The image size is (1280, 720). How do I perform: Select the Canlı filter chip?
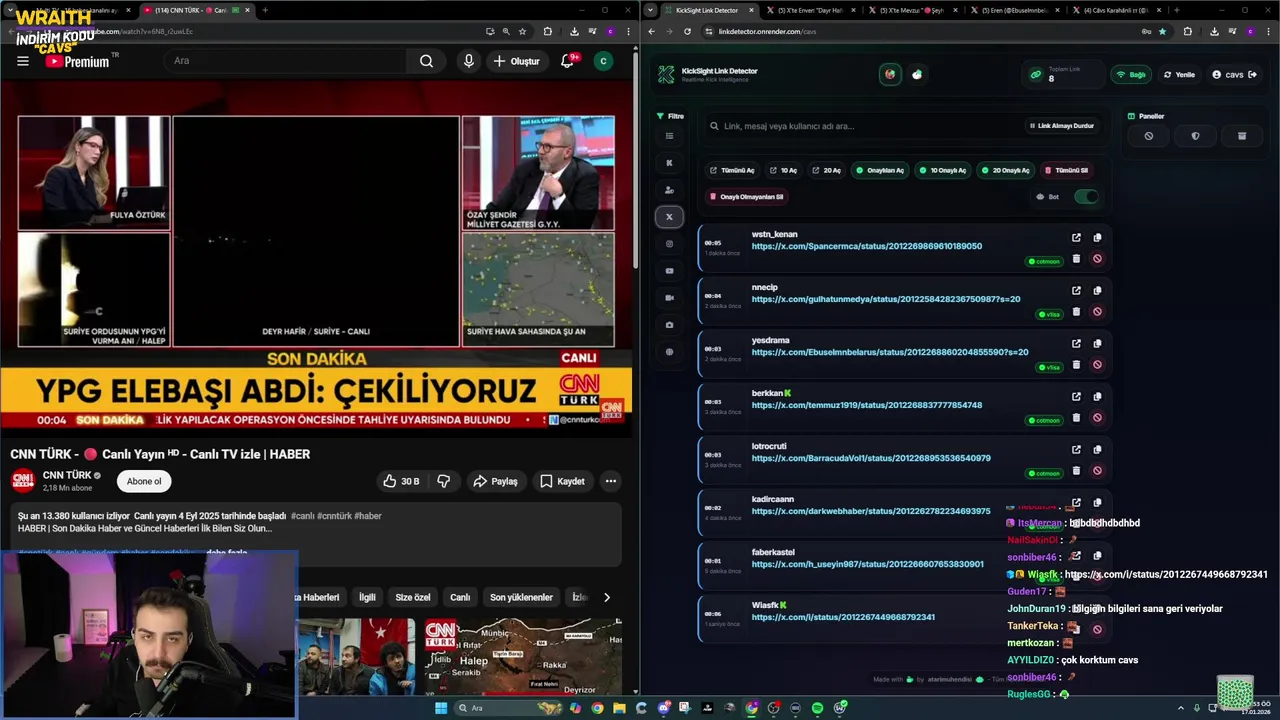pos(460,597)
